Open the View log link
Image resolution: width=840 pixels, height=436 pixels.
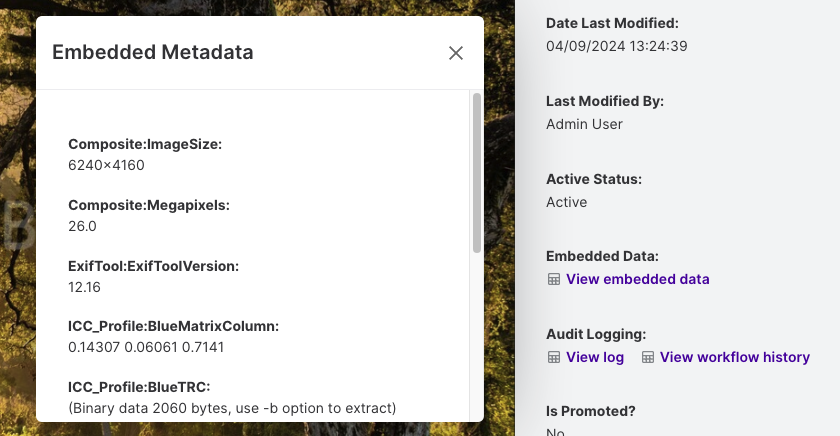coord(595,357)
